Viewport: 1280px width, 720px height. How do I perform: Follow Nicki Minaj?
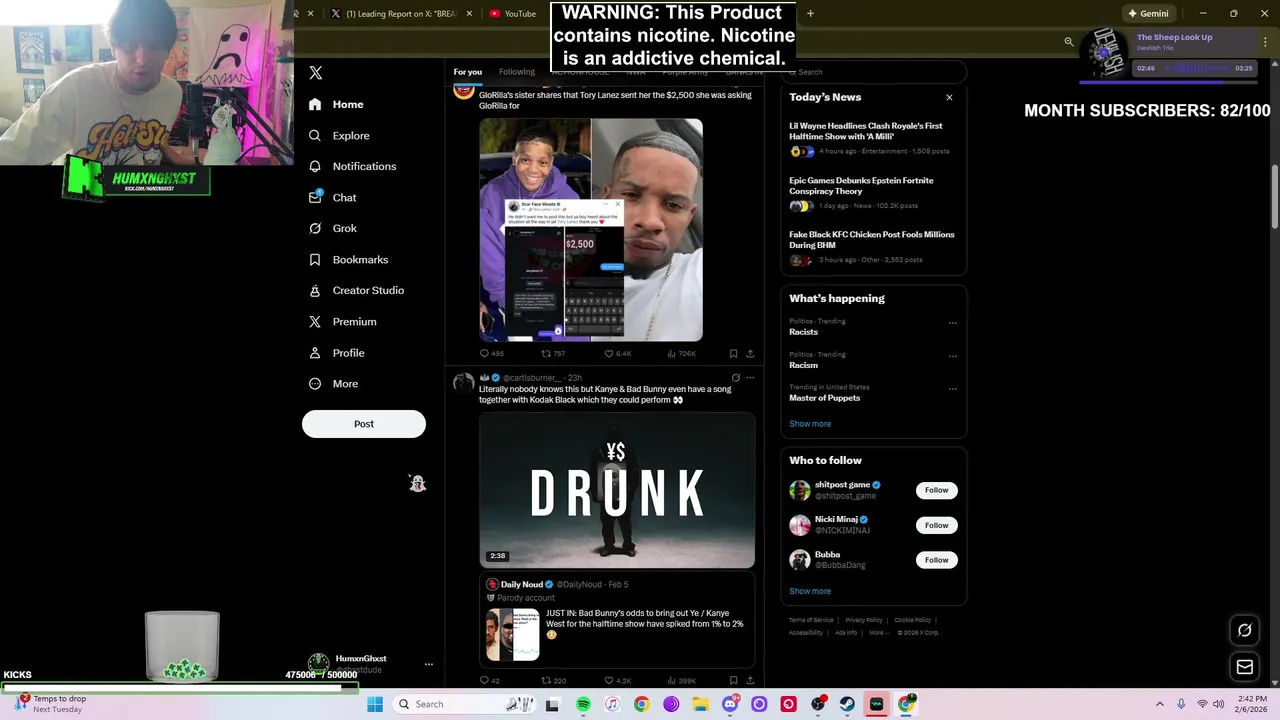(936, 525)
